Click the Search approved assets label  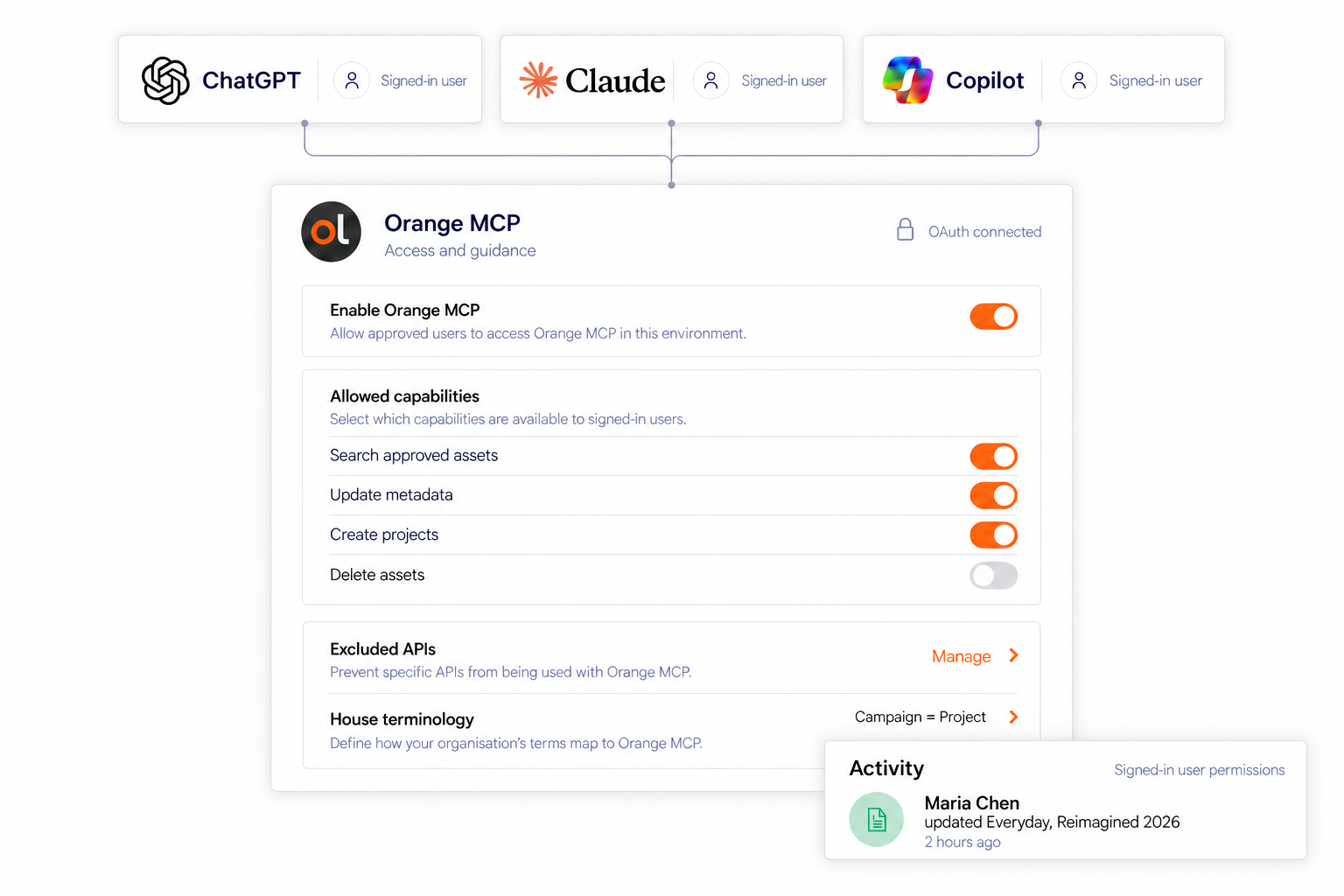coord(414,455)
